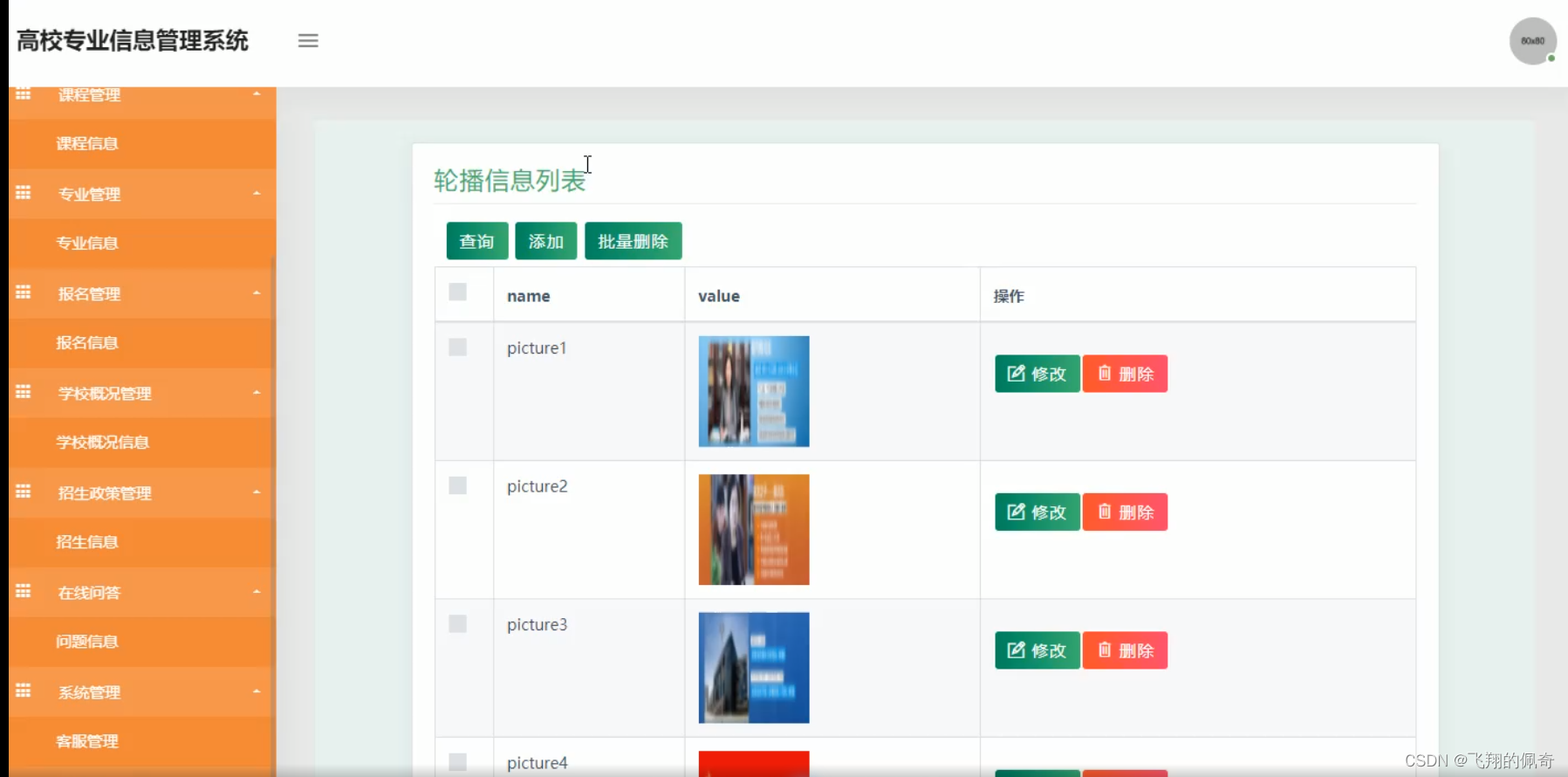
Task: Click the grid icon beside 课程管理
Action: pos(24,93)
